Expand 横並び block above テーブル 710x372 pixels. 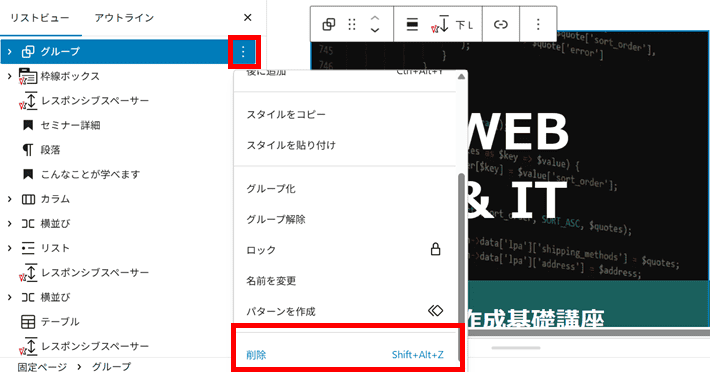[x=10, y=297]
